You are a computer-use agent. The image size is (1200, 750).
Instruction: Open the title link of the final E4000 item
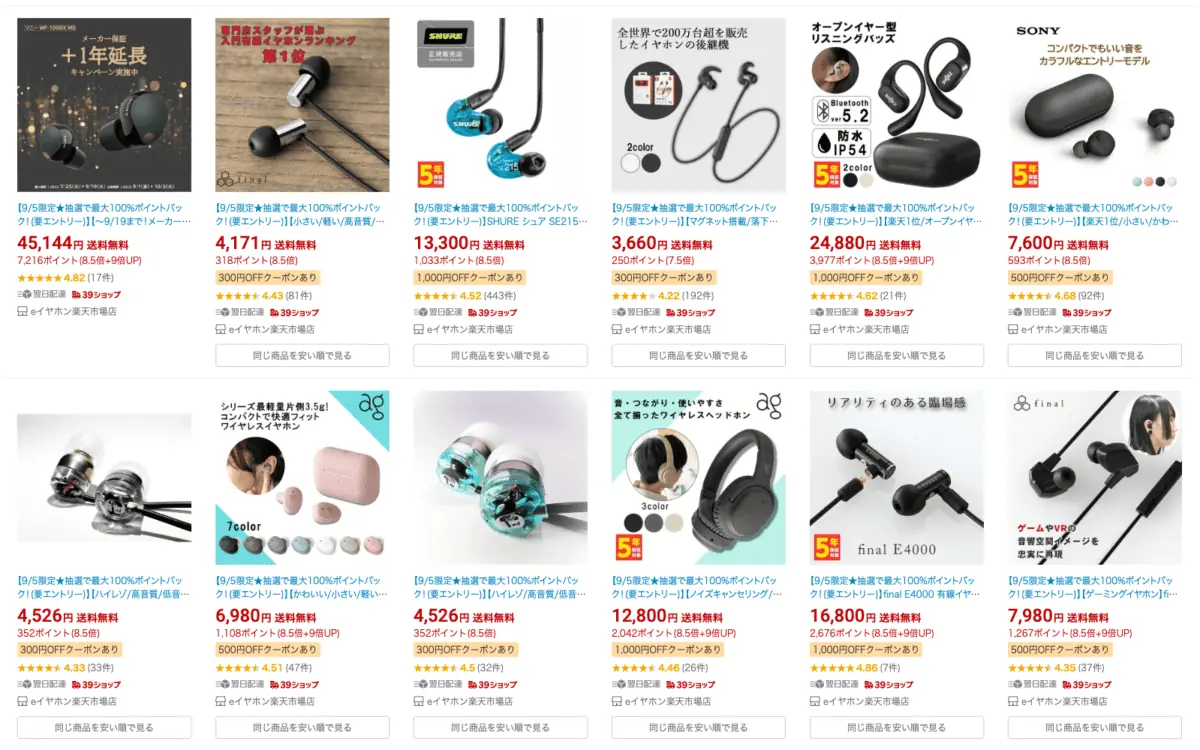click(x=896, y=588)
